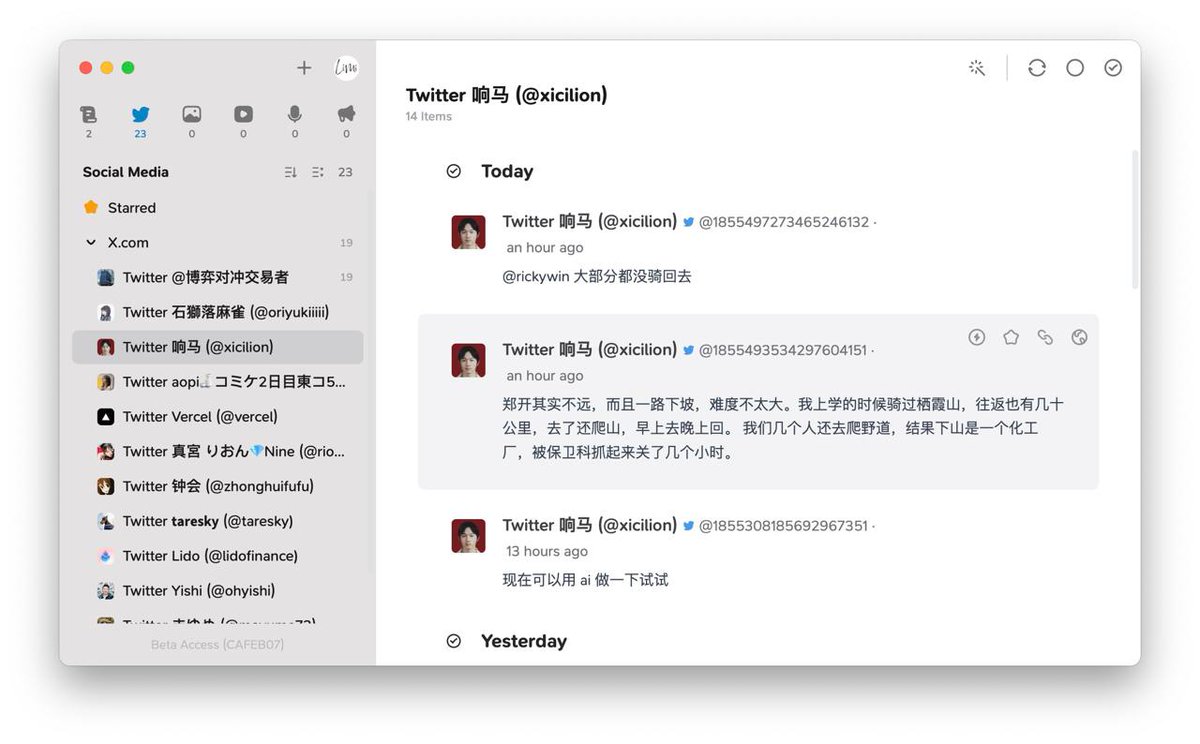Toggle unread only circle filter

pos(1075,68)
